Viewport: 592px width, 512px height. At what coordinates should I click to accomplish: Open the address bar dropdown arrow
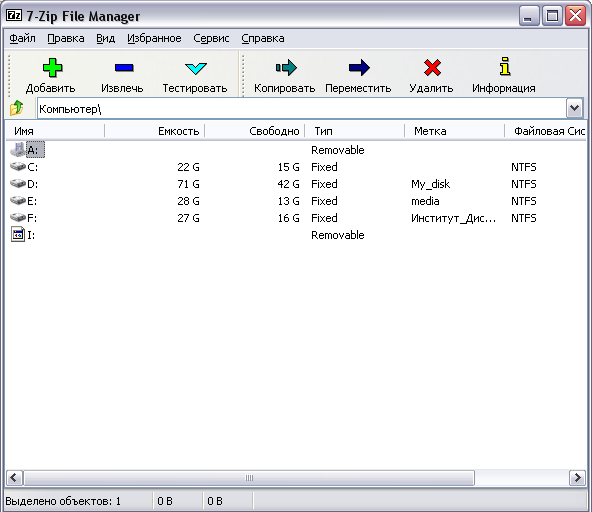(x=574, y=109)
